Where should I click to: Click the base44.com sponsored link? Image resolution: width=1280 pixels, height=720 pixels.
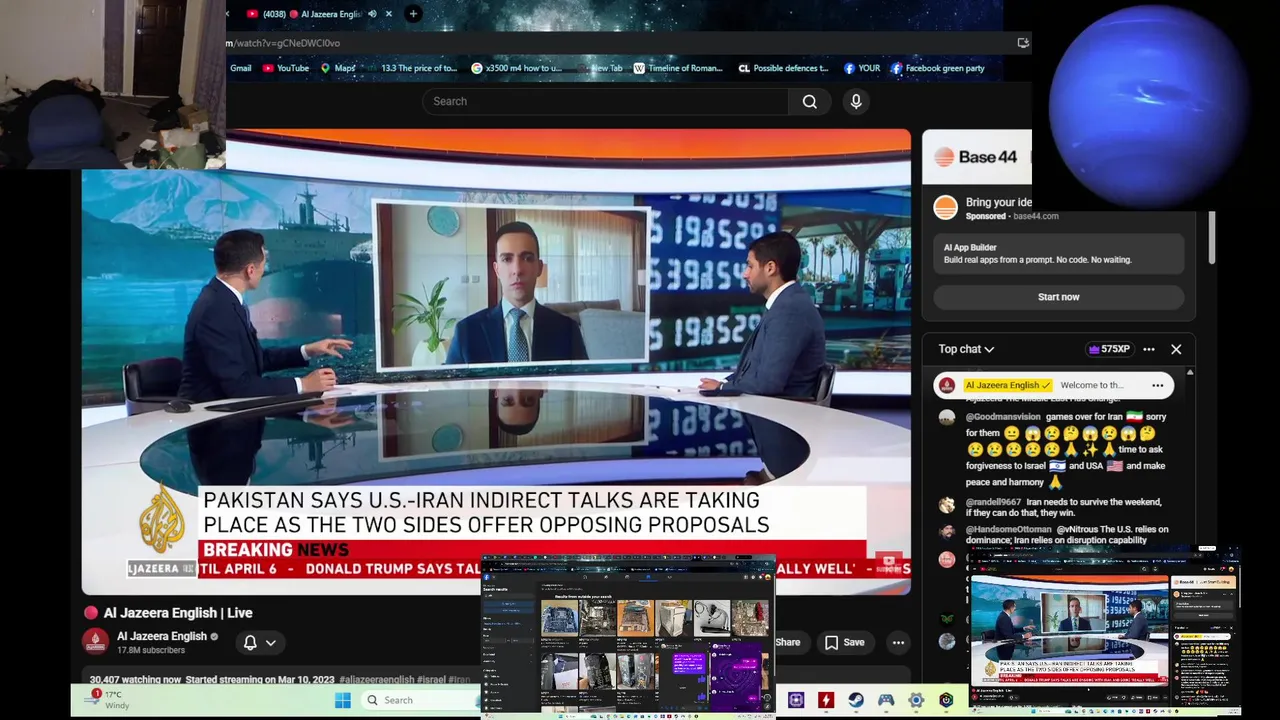(x=1035, y=216)
